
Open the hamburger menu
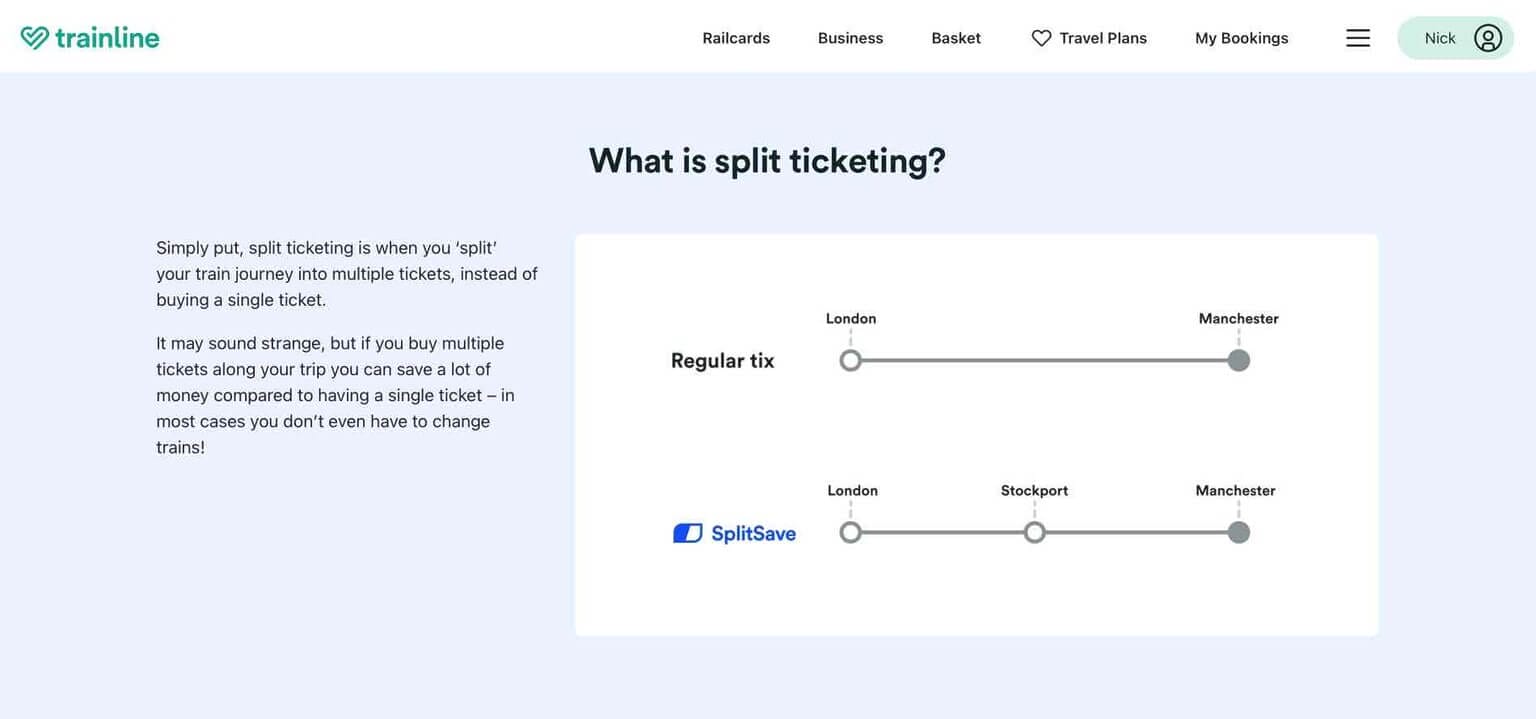pos(1357,37)
